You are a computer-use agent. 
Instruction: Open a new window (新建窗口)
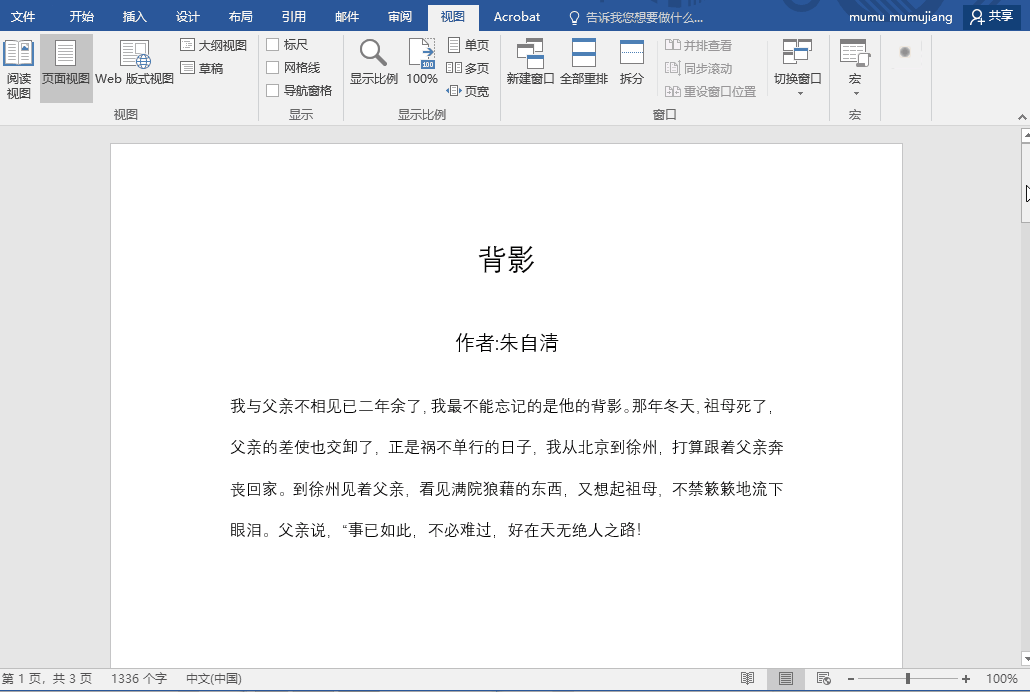[530, 62]
